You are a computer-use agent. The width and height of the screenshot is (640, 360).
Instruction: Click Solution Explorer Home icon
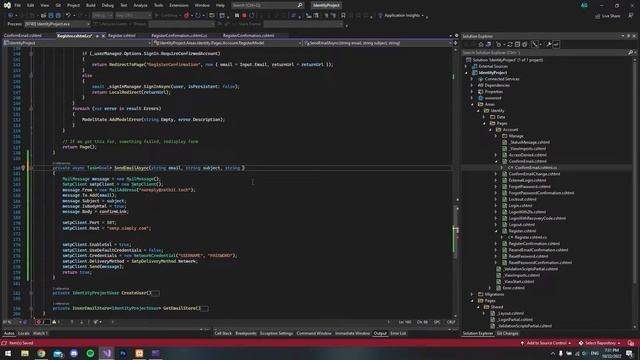point(481,44)
